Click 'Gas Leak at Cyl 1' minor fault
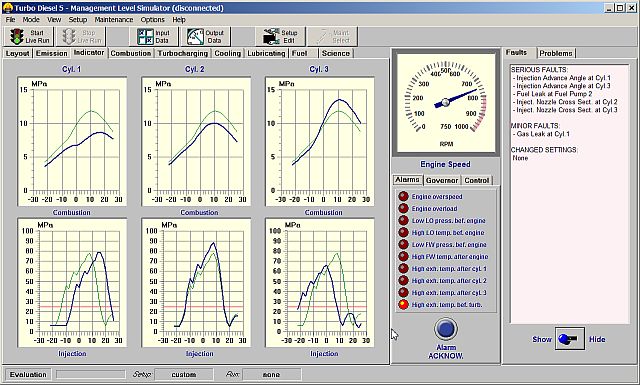 [543, 134]
